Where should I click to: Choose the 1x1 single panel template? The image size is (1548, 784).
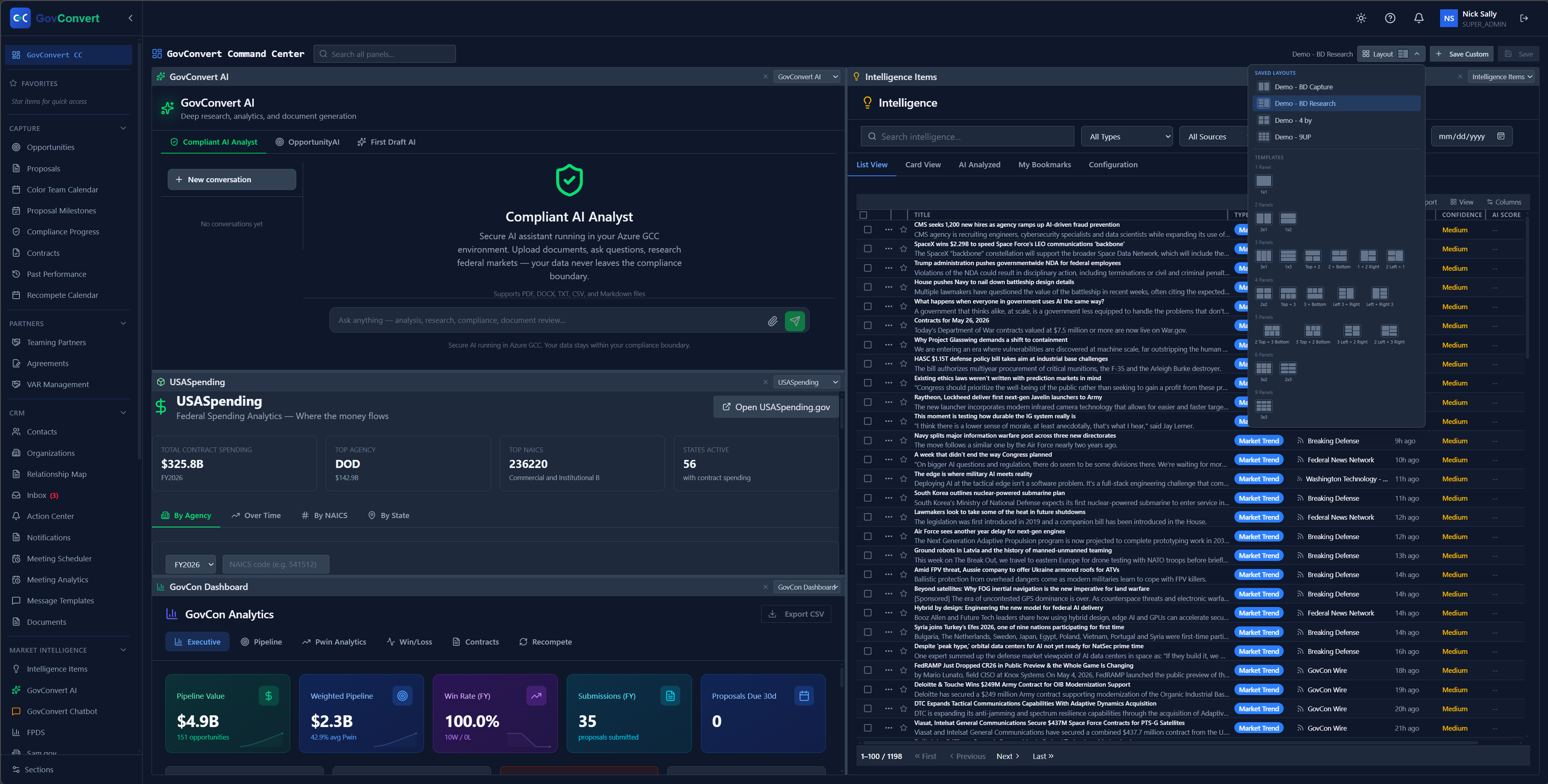point(1264,181)
